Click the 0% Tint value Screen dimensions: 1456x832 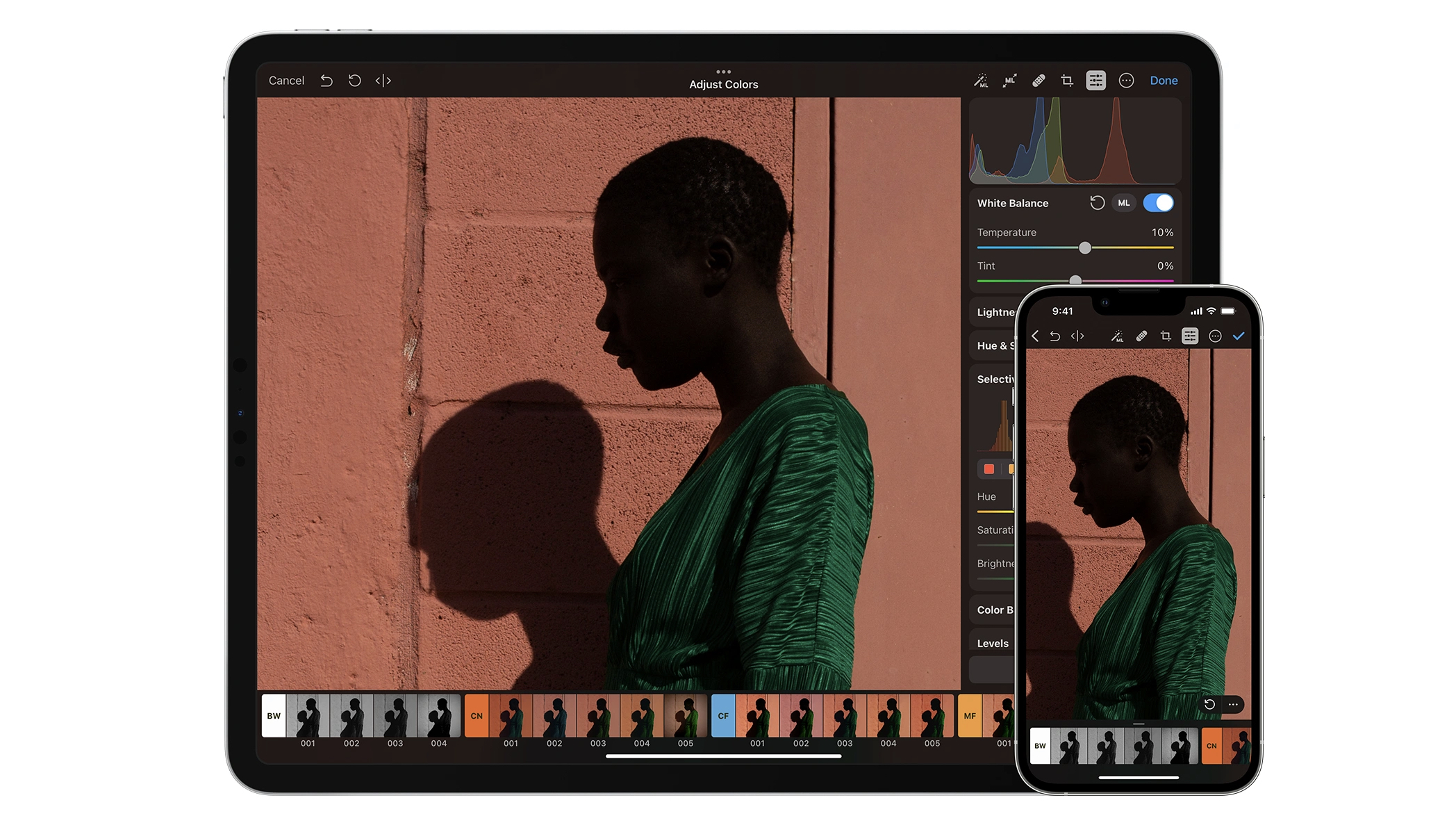pyautogui.click(x=1165, y=266)
